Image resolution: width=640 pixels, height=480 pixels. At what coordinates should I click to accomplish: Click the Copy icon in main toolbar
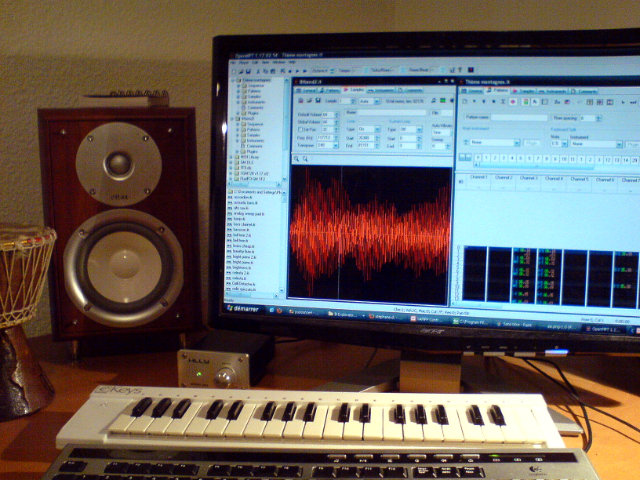click(x=266, y=71)
